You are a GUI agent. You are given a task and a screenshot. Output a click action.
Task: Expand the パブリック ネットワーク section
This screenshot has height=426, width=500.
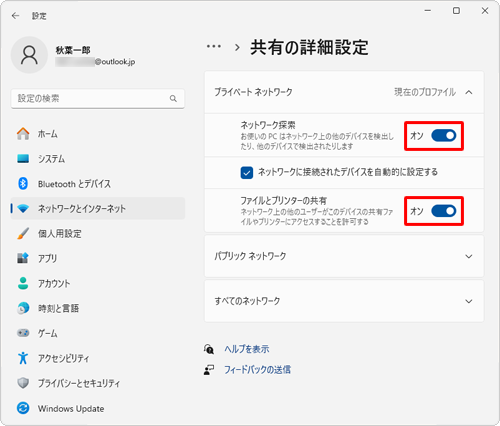344,256
